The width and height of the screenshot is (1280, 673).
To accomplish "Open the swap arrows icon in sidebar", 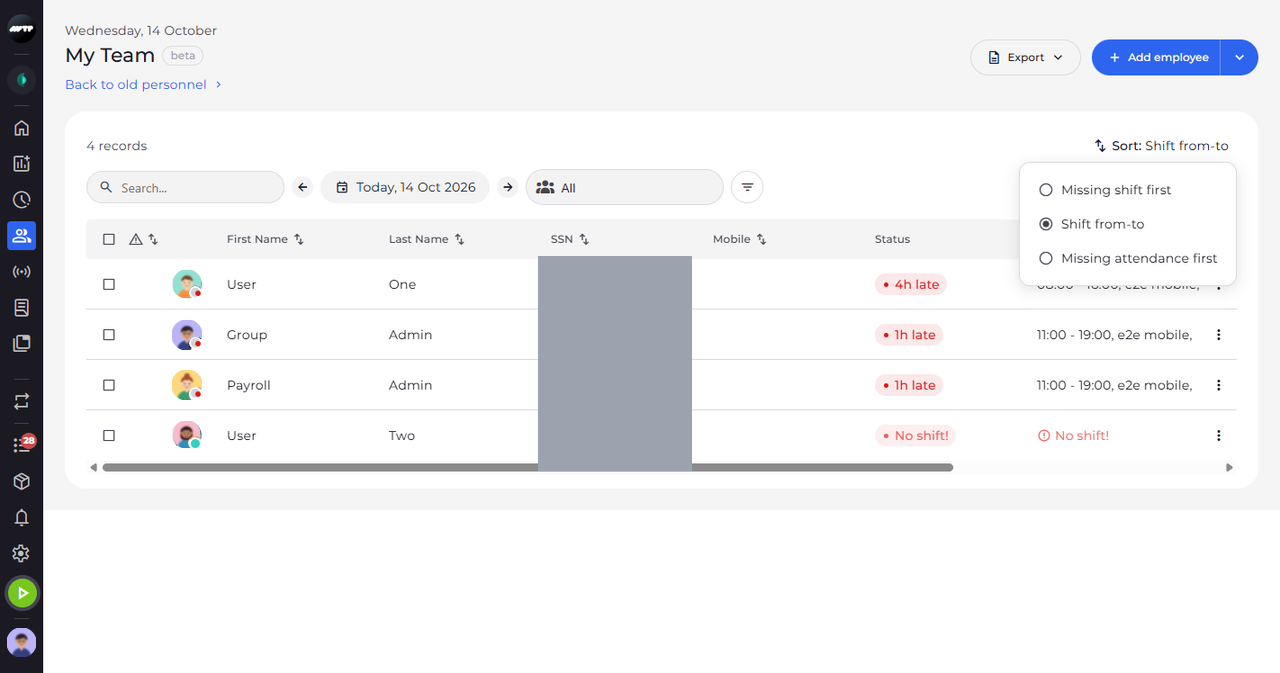I will 21,401.
